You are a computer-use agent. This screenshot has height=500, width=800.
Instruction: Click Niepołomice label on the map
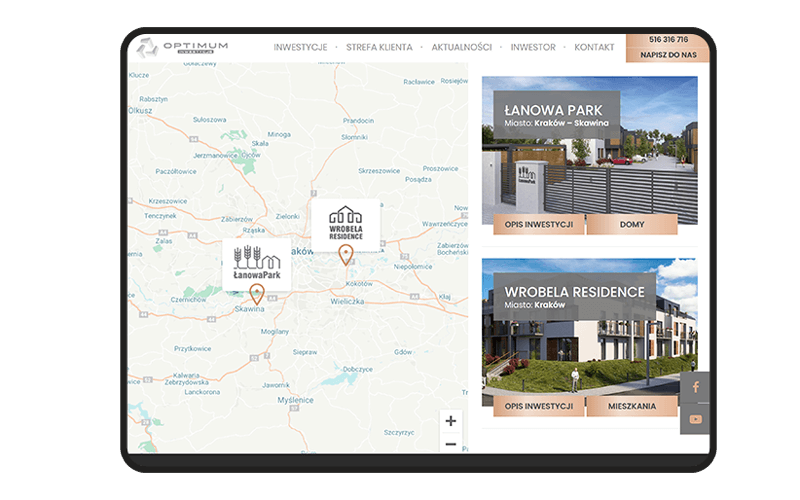coord(413,267)
